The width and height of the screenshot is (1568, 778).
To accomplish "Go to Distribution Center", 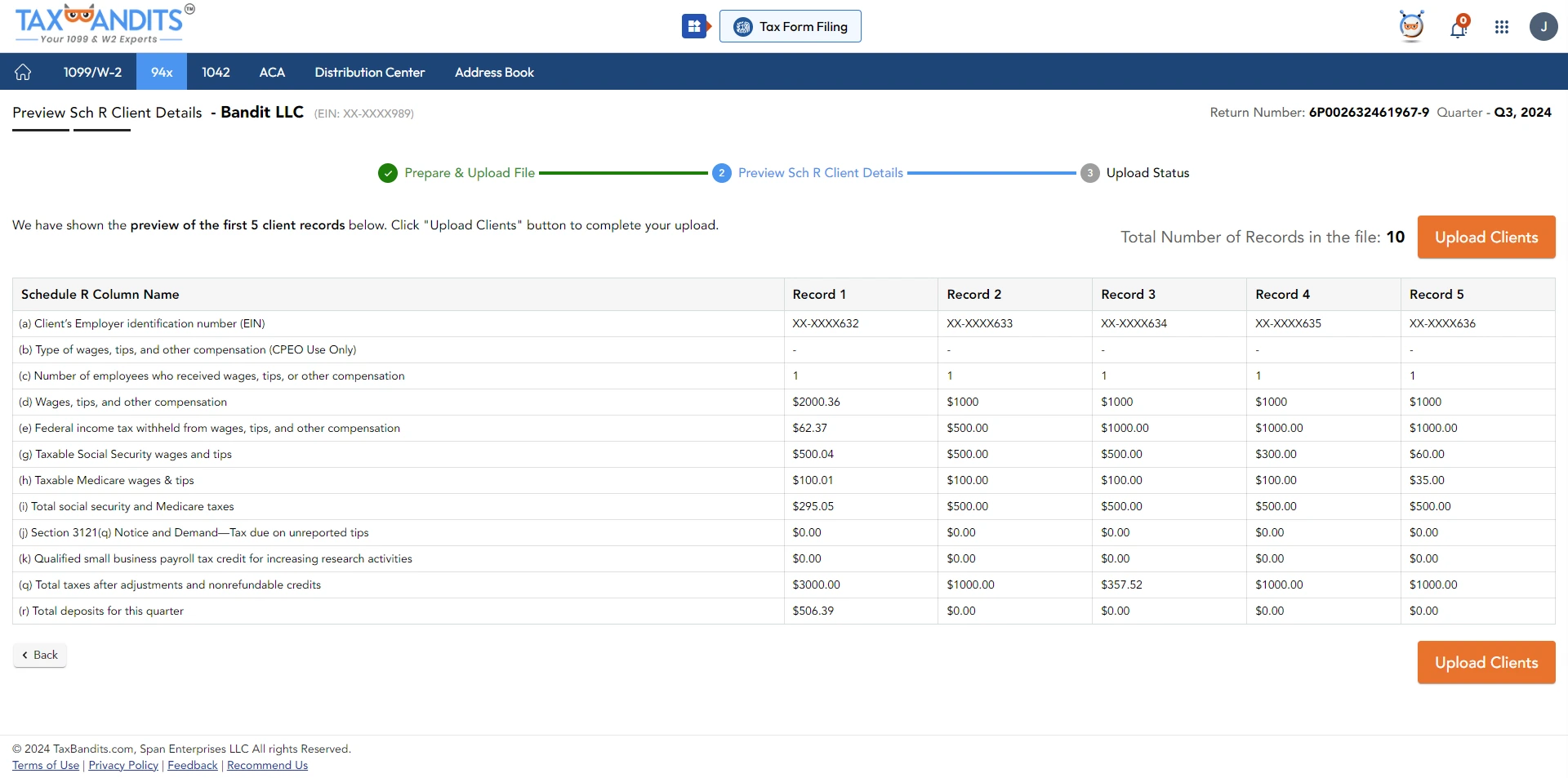I will (370, 72).
